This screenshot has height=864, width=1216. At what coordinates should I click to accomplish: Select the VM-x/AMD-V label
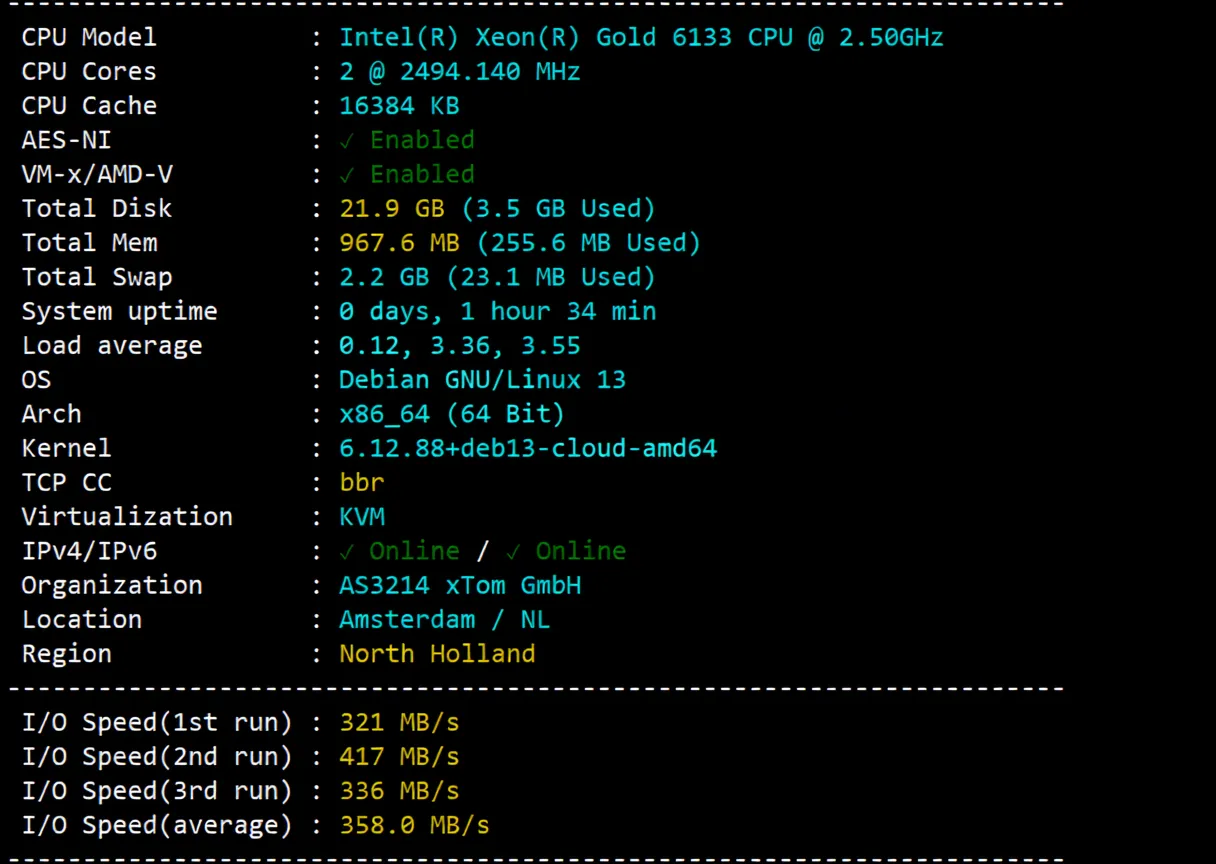[x=97, y=175]
